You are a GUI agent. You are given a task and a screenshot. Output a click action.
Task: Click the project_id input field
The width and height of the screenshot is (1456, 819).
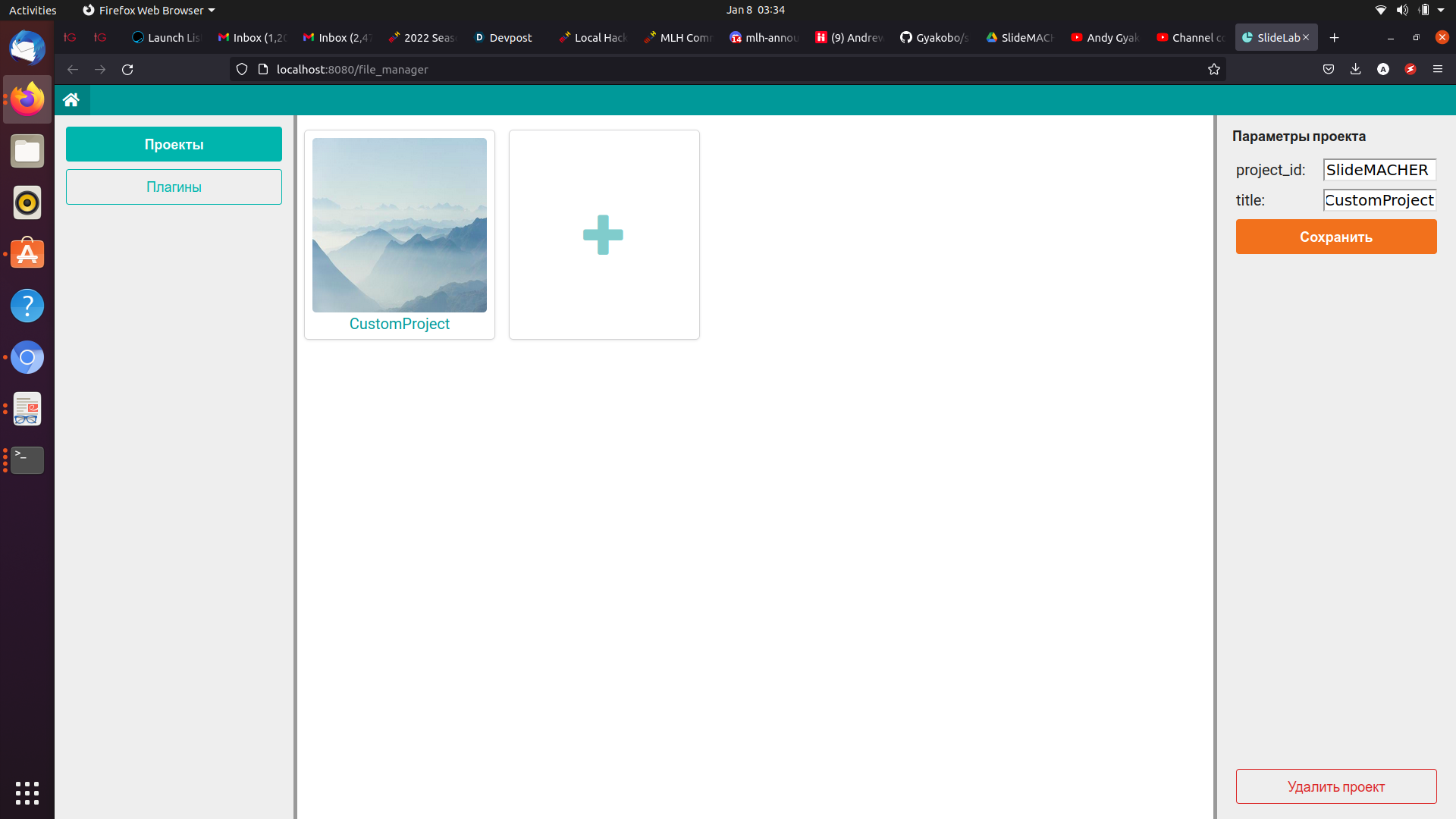pos(1379,170)
